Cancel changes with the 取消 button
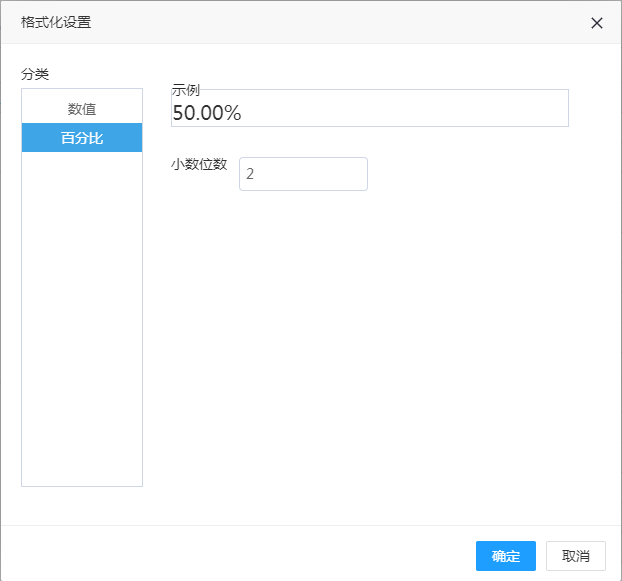Image resolution: width=622 pixels, height=581 pixels. click(x=575, y=556)
